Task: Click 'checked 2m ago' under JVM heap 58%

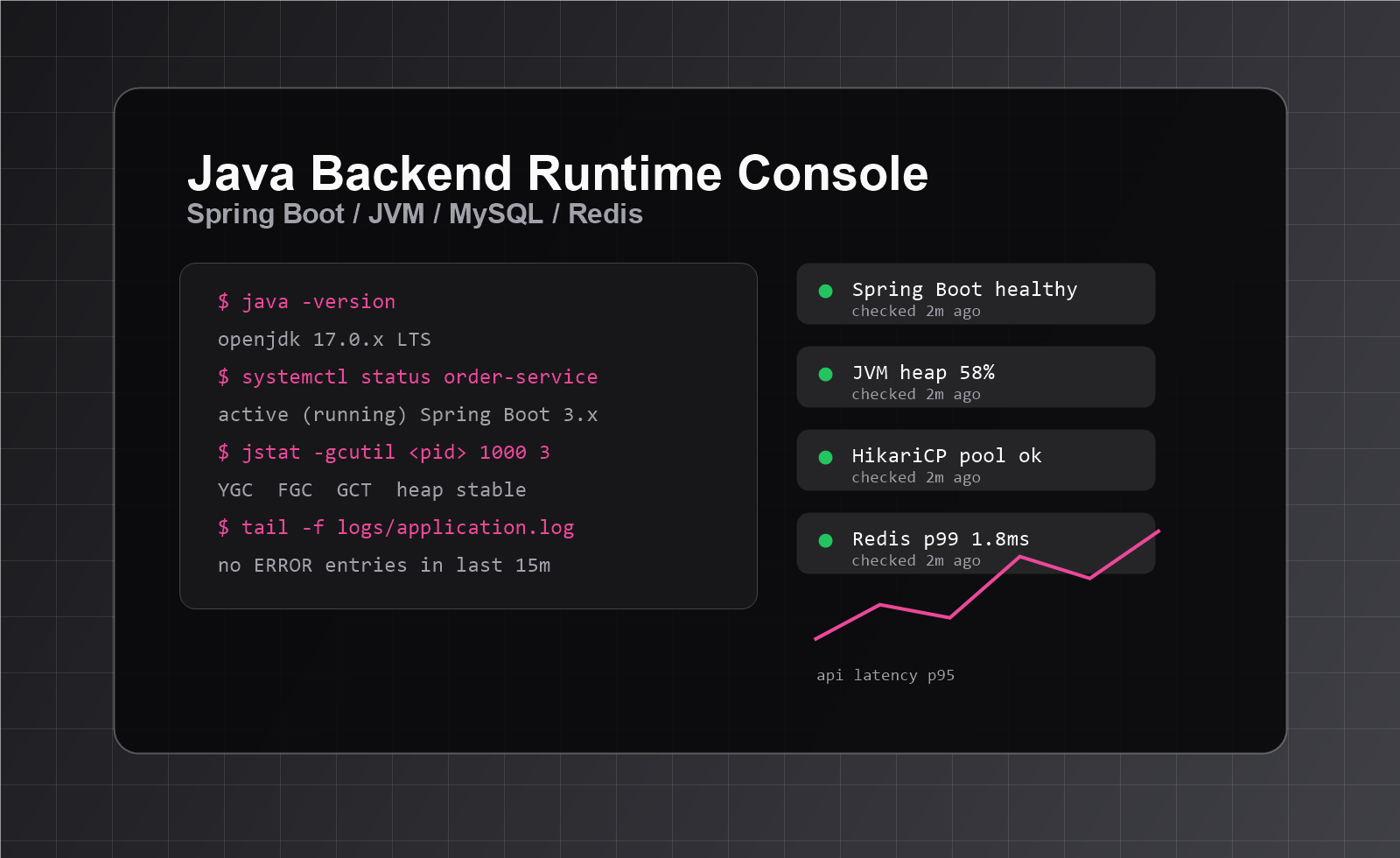Action: (916, 395)
